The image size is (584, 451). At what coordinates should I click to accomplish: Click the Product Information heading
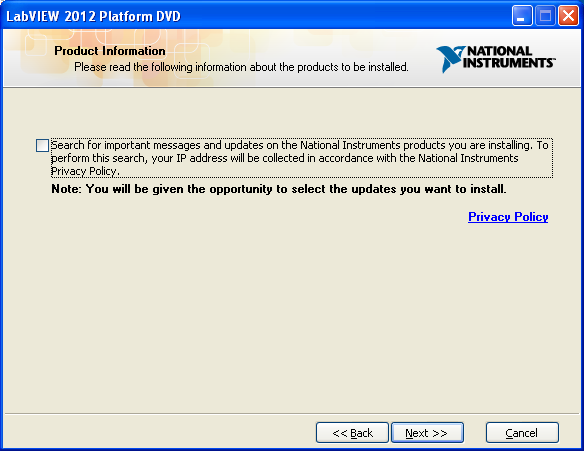pyautogui.click(x=110, y=51)
